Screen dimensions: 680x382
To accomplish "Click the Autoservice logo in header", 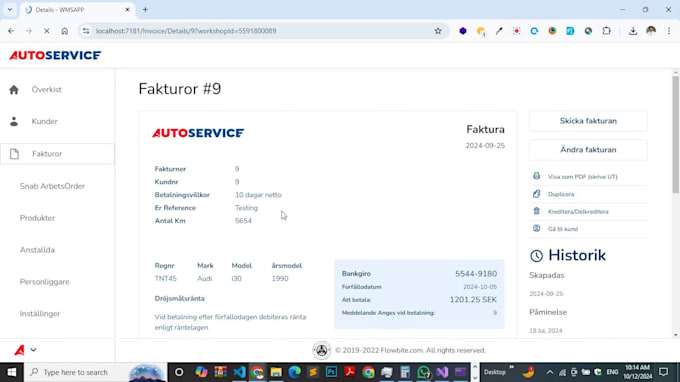I will [55, 55].
